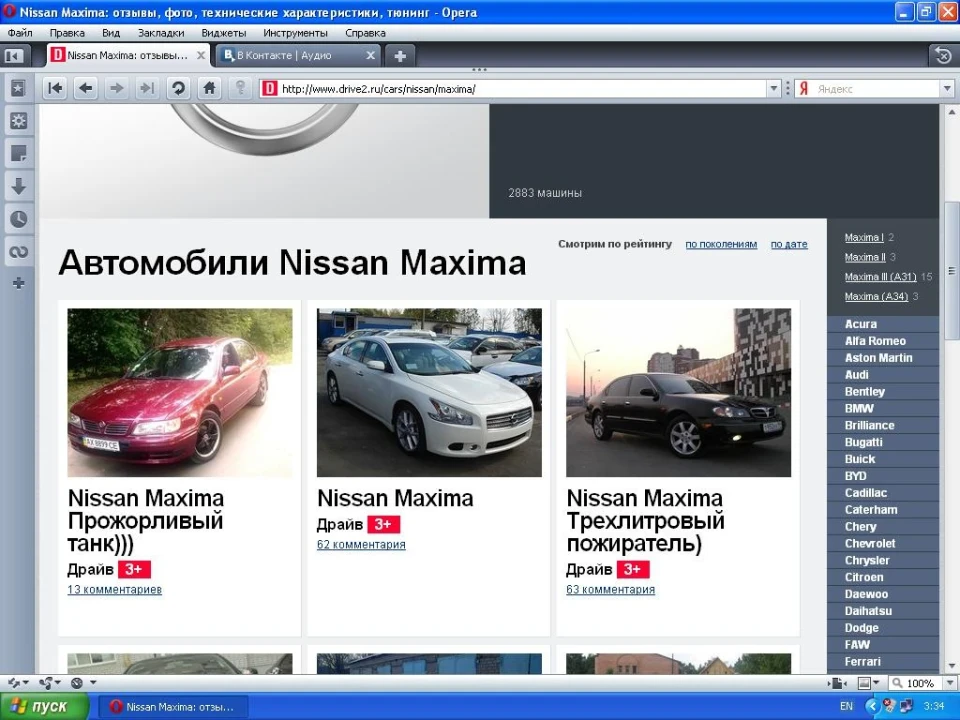Screen dimensions: 960x720
Task: Click the Forward arrow button
Action: tap(116, 89)
